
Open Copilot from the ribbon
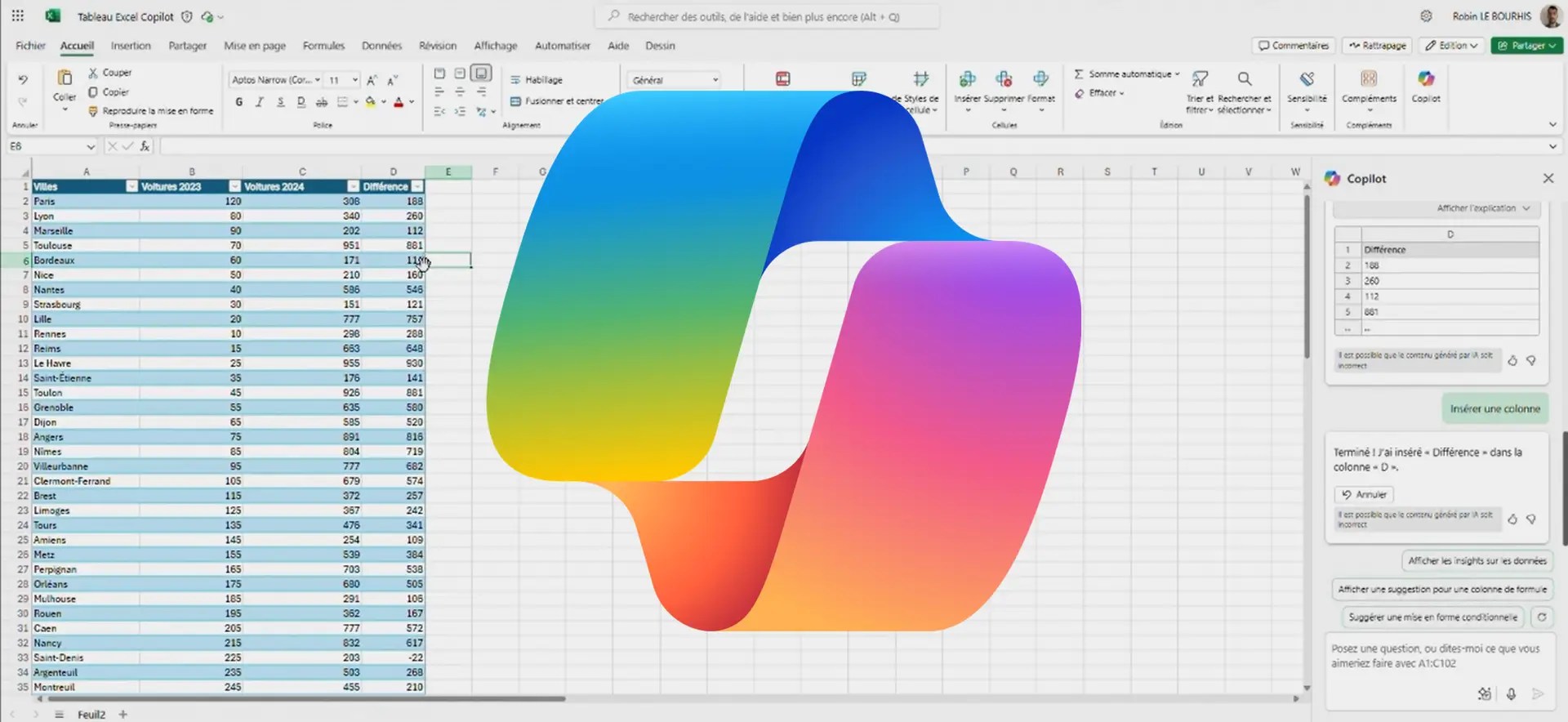point(1426,87)
